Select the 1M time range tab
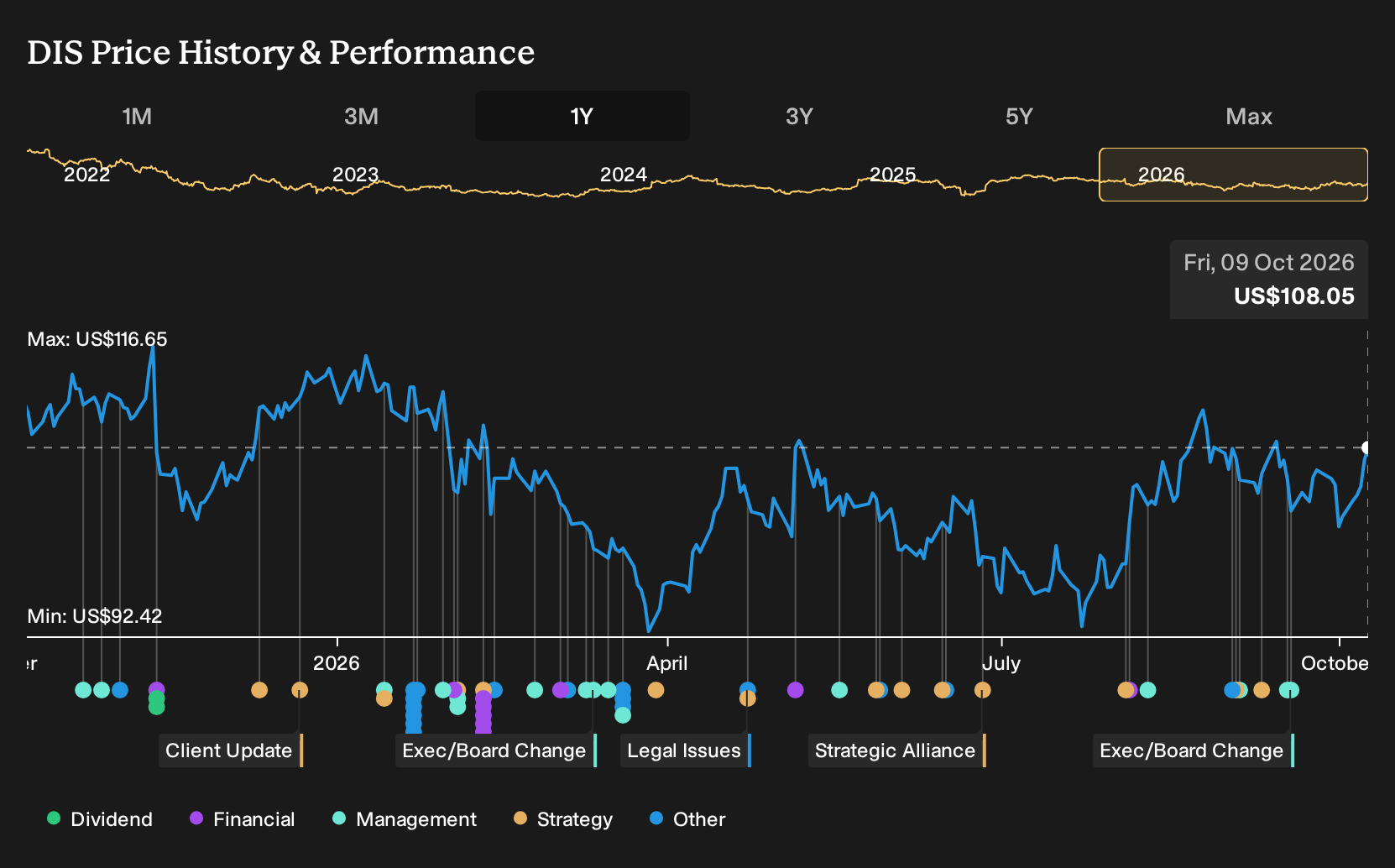 [137, 116]
